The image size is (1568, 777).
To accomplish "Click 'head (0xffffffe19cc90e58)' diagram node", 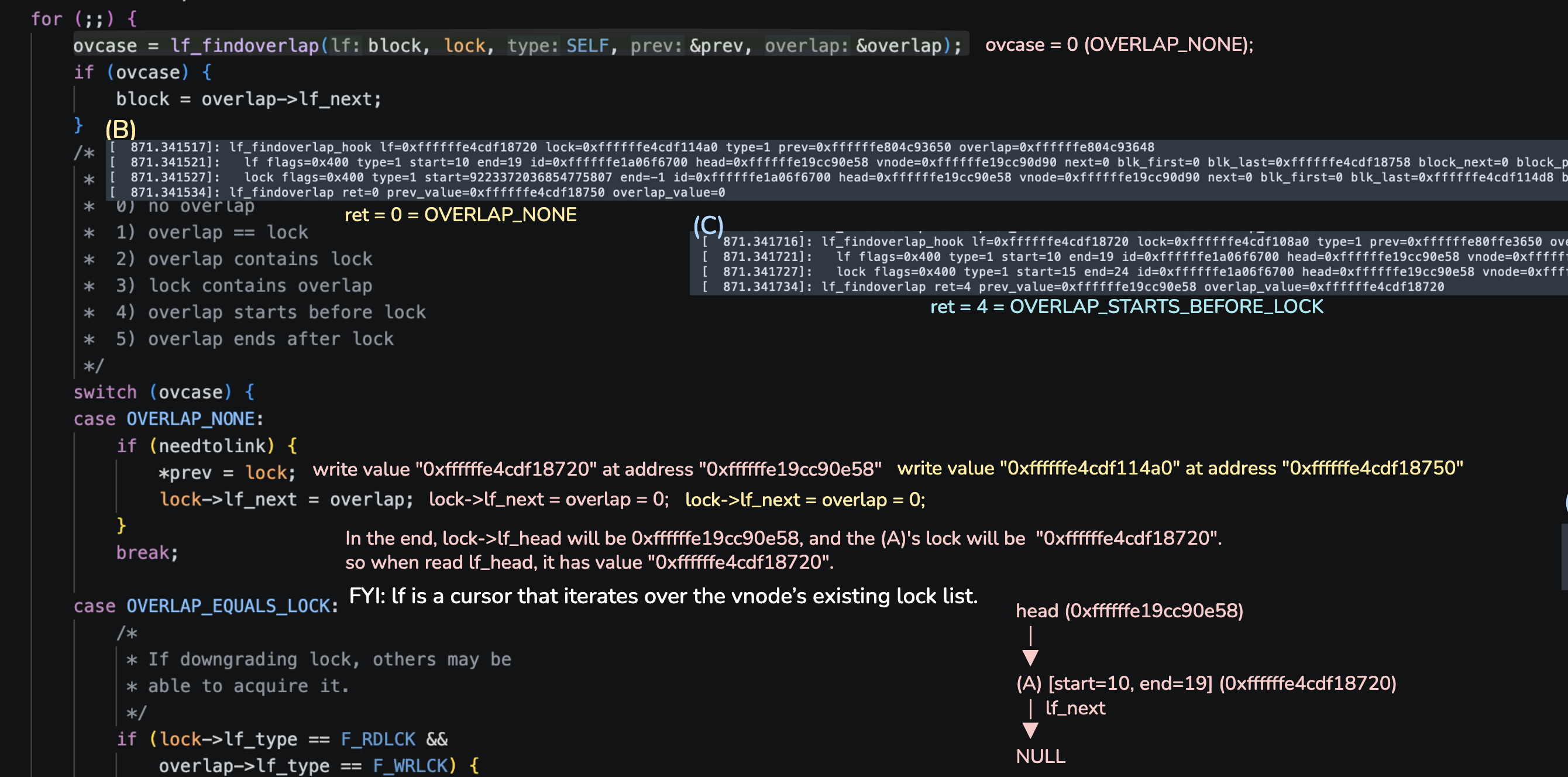I will tap(1129, 610).
